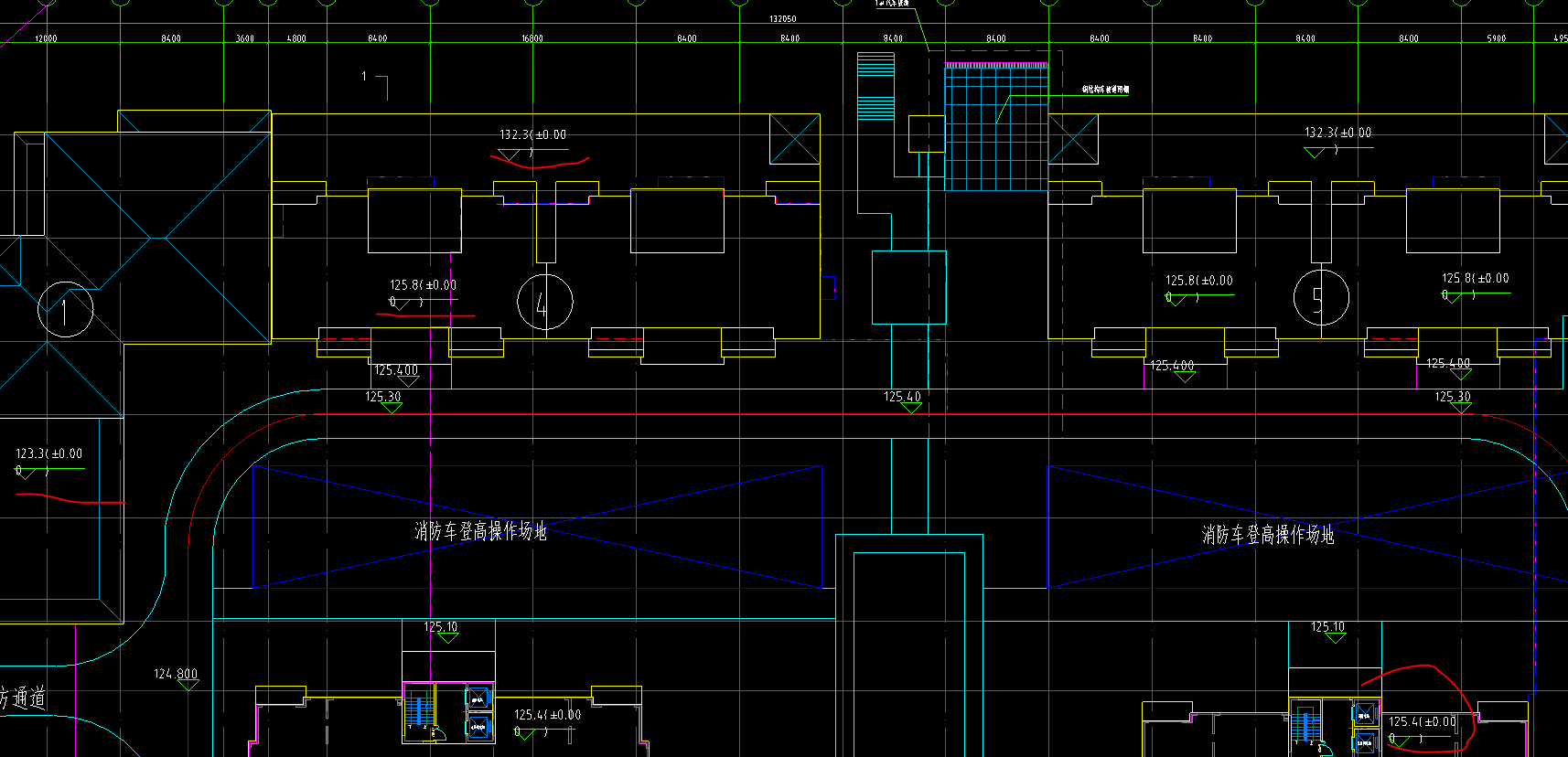Select 125.10 label above right stair core
Viewport: 1568px width, 757px height.
(1327, 627)
